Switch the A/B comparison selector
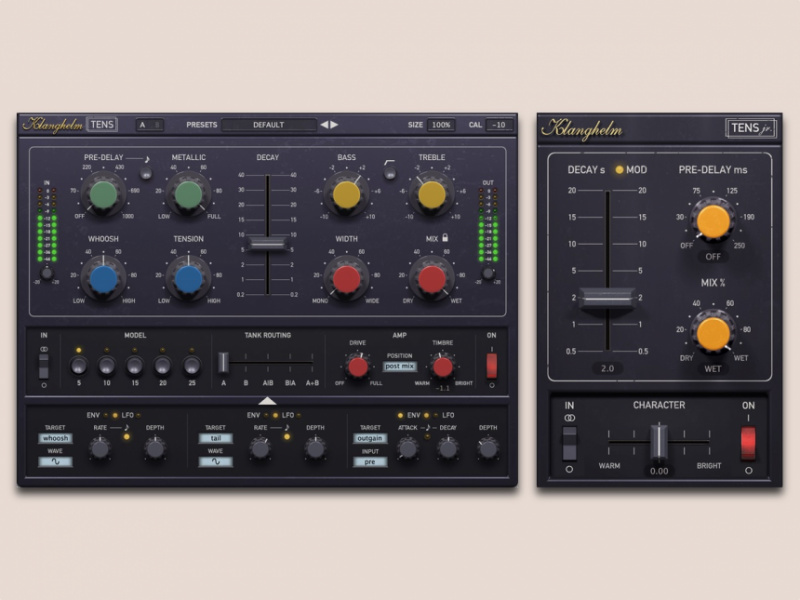800x600 pixels. coord(149,124)
